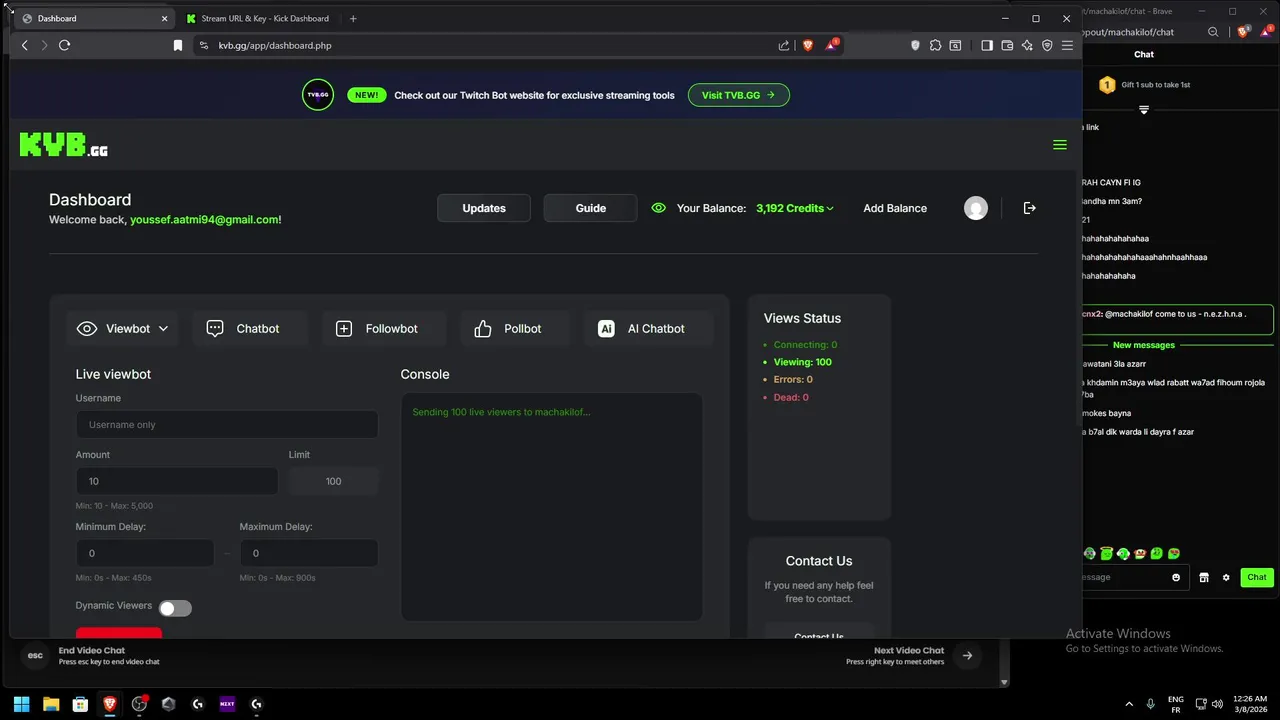Select the Dashboard browser tab
This screenshot has width=1280, height=720.
tap(93, 18)
